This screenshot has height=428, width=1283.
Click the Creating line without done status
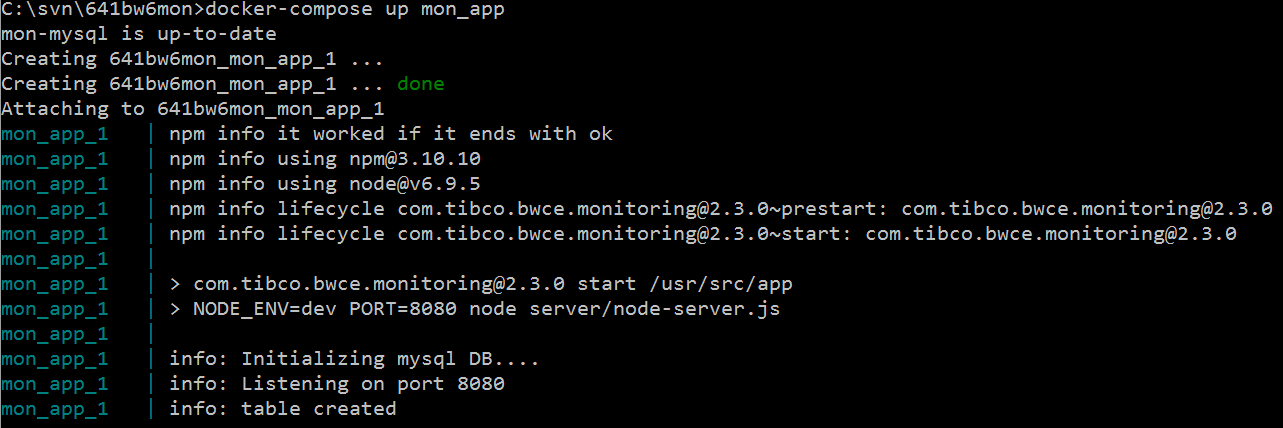192,59
